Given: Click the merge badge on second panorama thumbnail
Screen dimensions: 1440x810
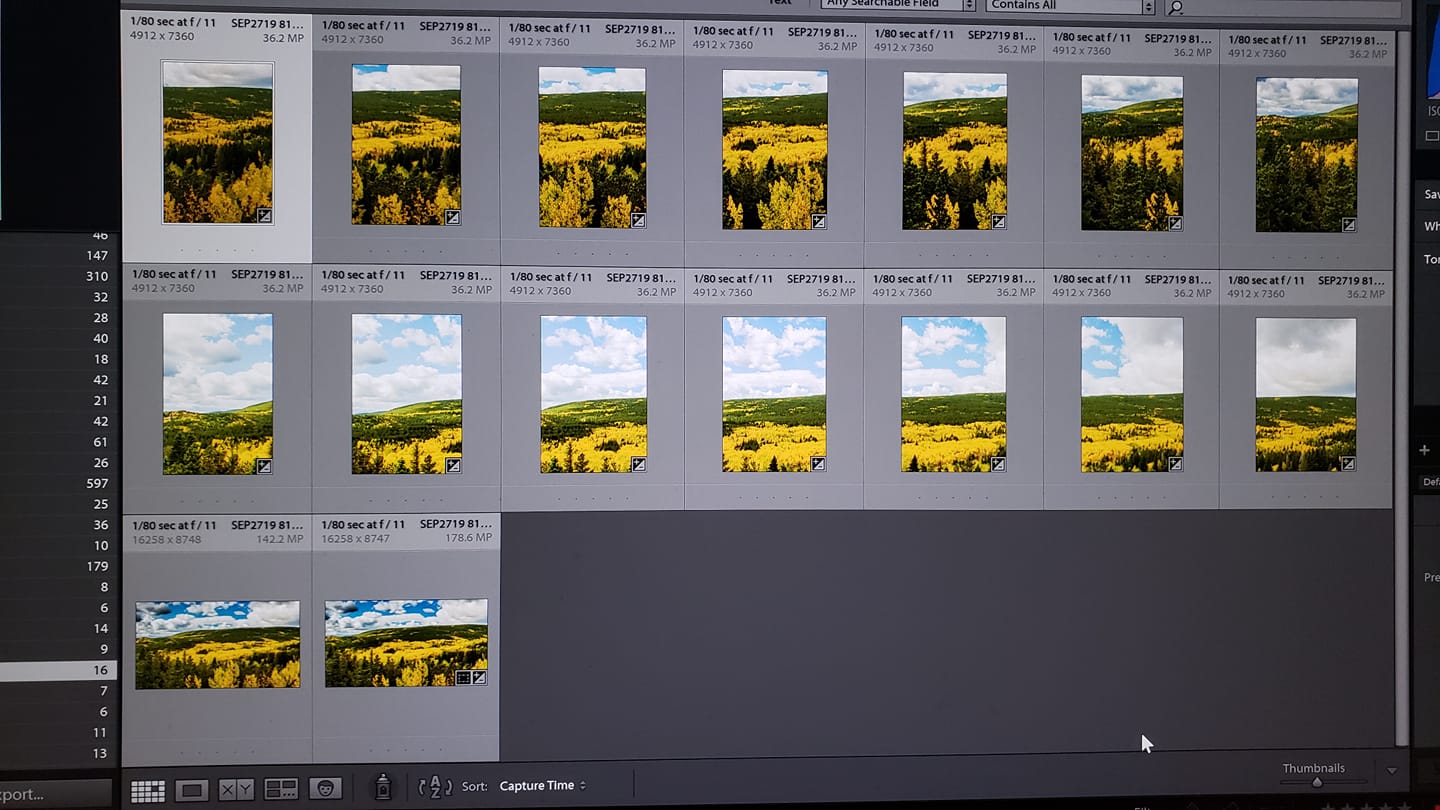Looking at the screenshot, I should pos(463,678).
